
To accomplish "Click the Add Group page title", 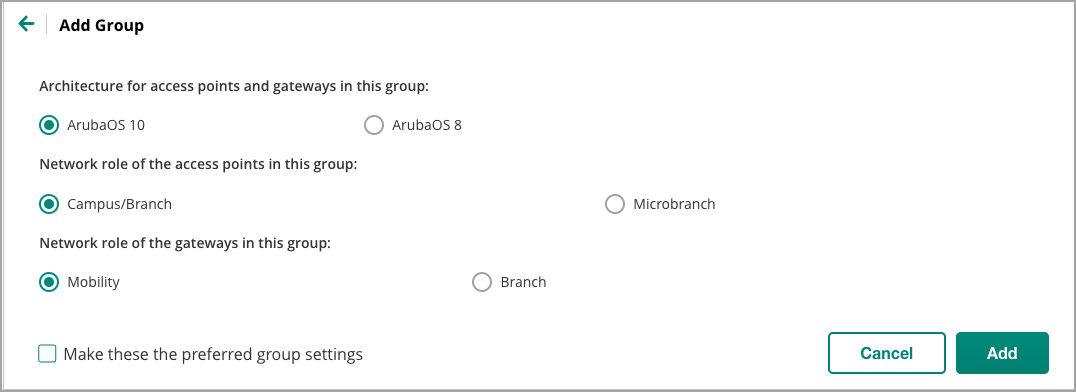I will pyautogui.click(x=102, y=26).
